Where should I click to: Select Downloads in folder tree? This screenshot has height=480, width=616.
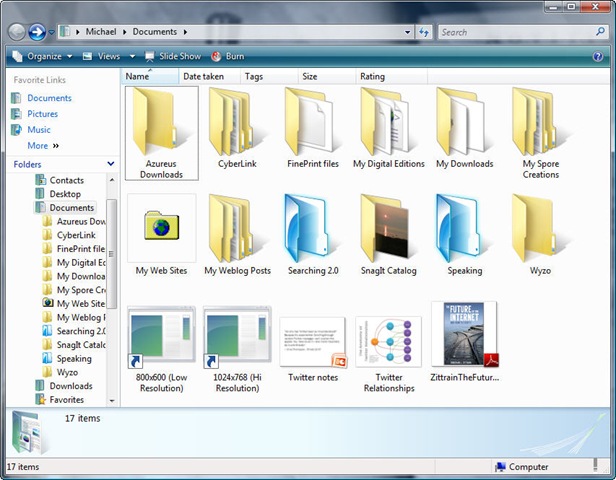(64, 386)
